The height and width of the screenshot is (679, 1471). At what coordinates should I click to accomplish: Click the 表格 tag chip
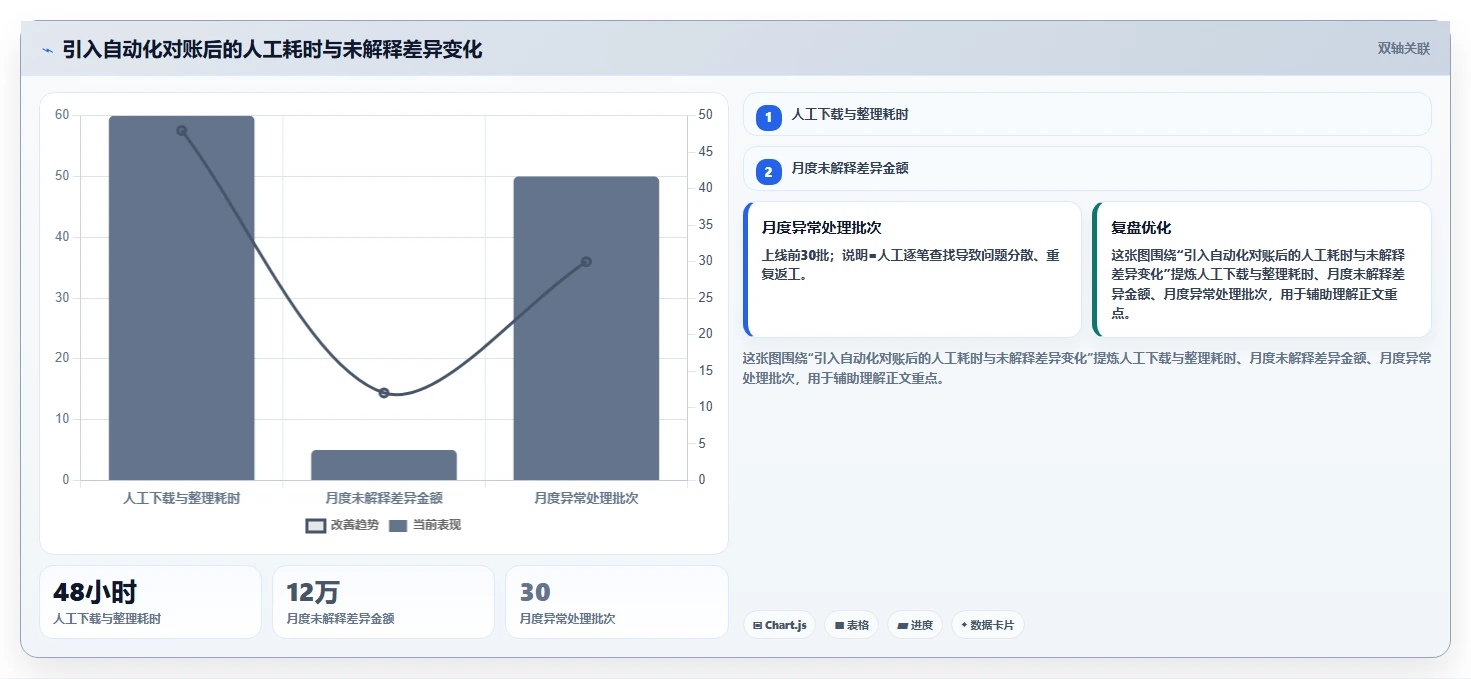(x=852, y=625)
